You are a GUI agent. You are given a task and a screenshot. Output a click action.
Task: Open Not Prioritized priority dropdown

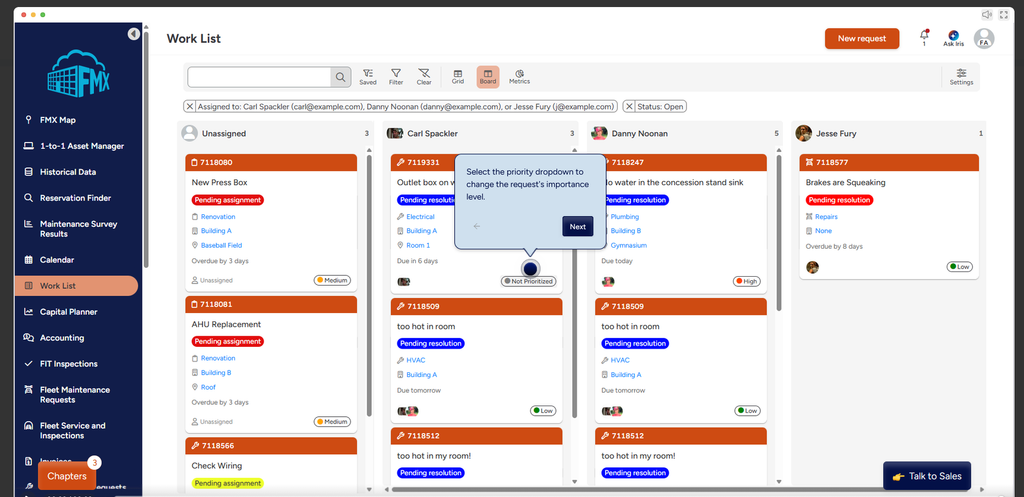coord(528,281)
